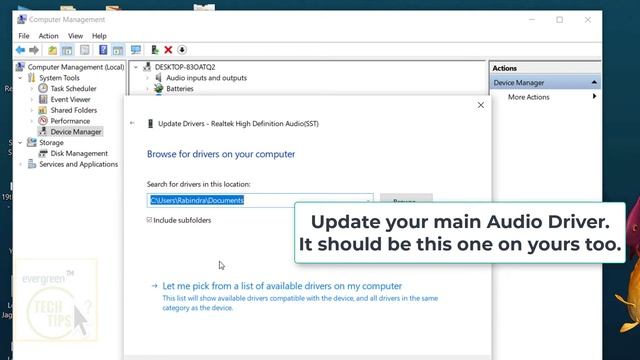Collapse the Device Manager actions section
This screenshot has width=640, height=360.
(x=594, y=82)
